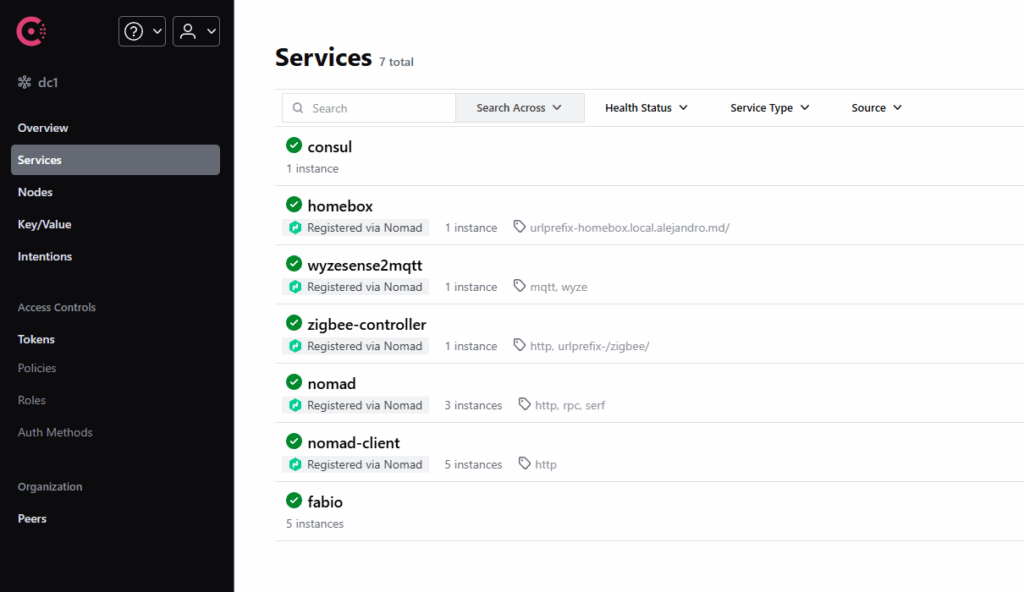Image resolution: width=1024 pixels, height=592 pixels.
Task: Click the Nomad badge icon under nomad-client
Action: point(295,465)
